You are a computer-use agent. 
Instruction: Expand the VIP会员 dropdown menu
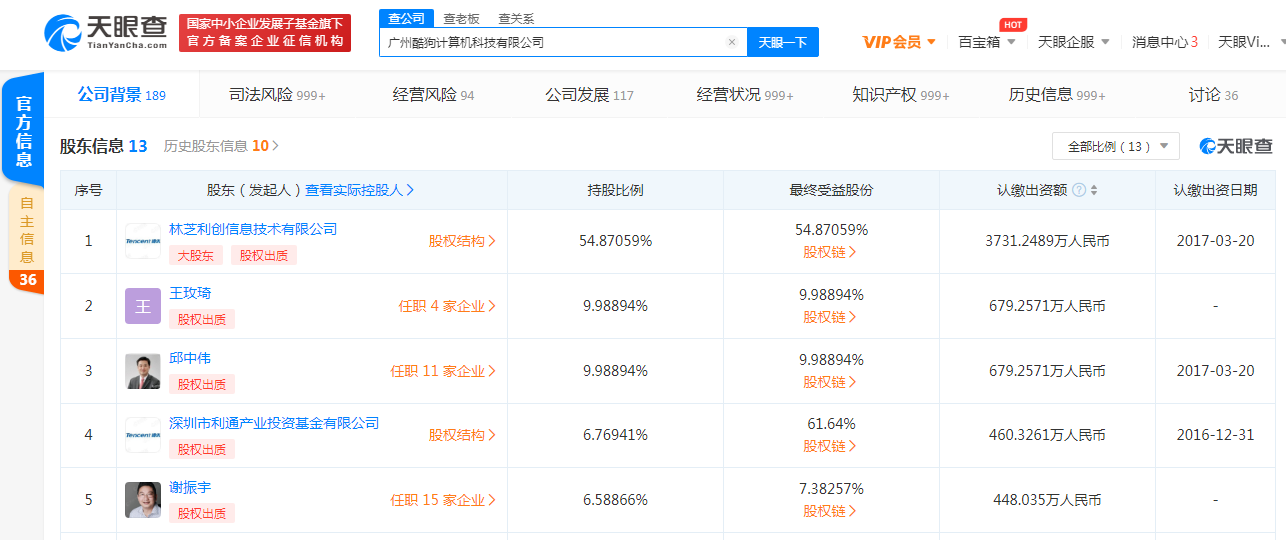[899, 42]
